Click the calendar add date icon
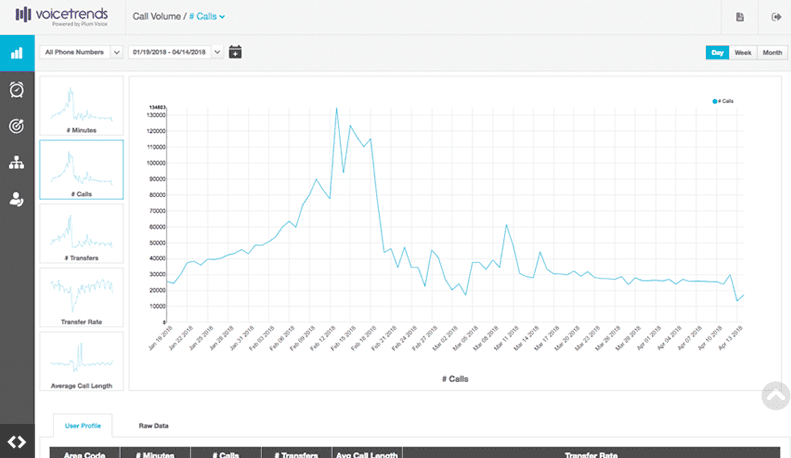The image size is (791, 458). click(x=235, y=52)
